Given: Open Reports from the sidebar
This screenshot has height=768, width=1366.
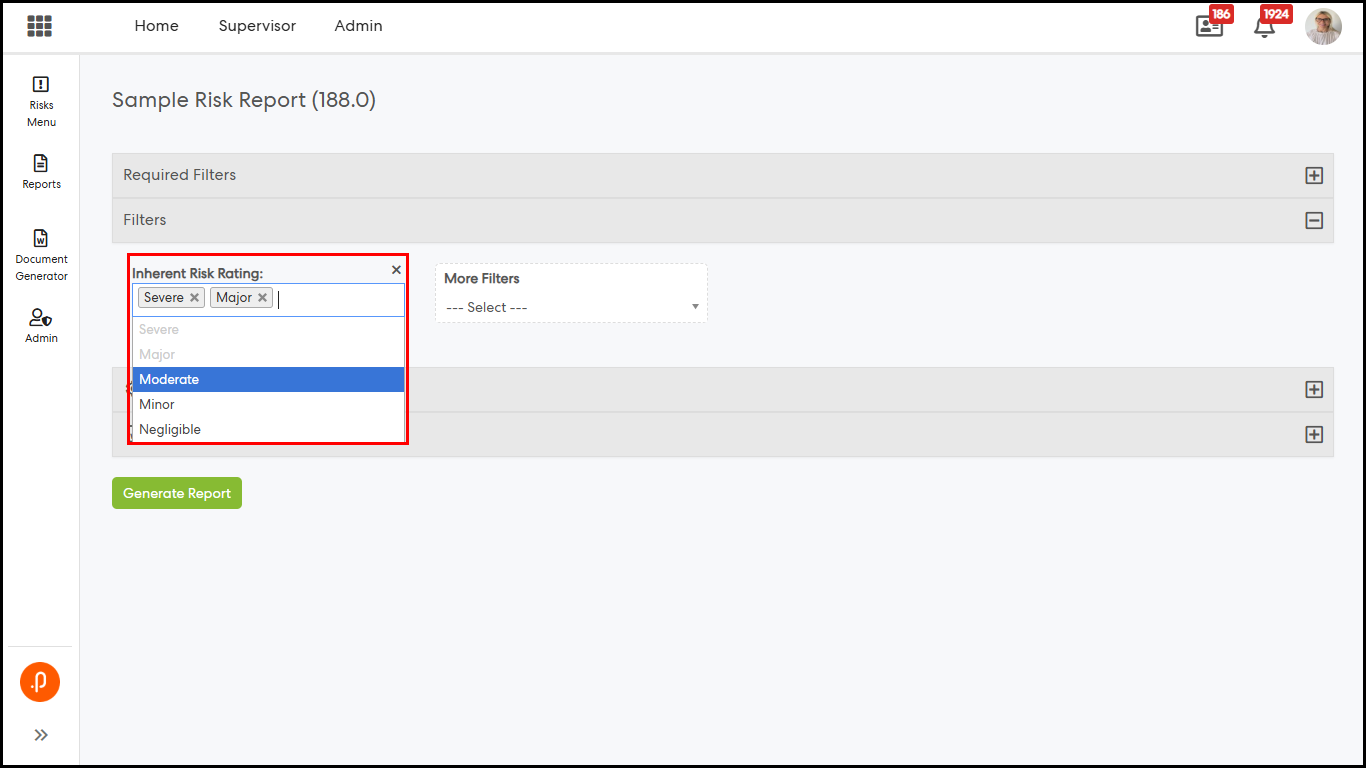Looking at the screenshot, I should [41, 171].
